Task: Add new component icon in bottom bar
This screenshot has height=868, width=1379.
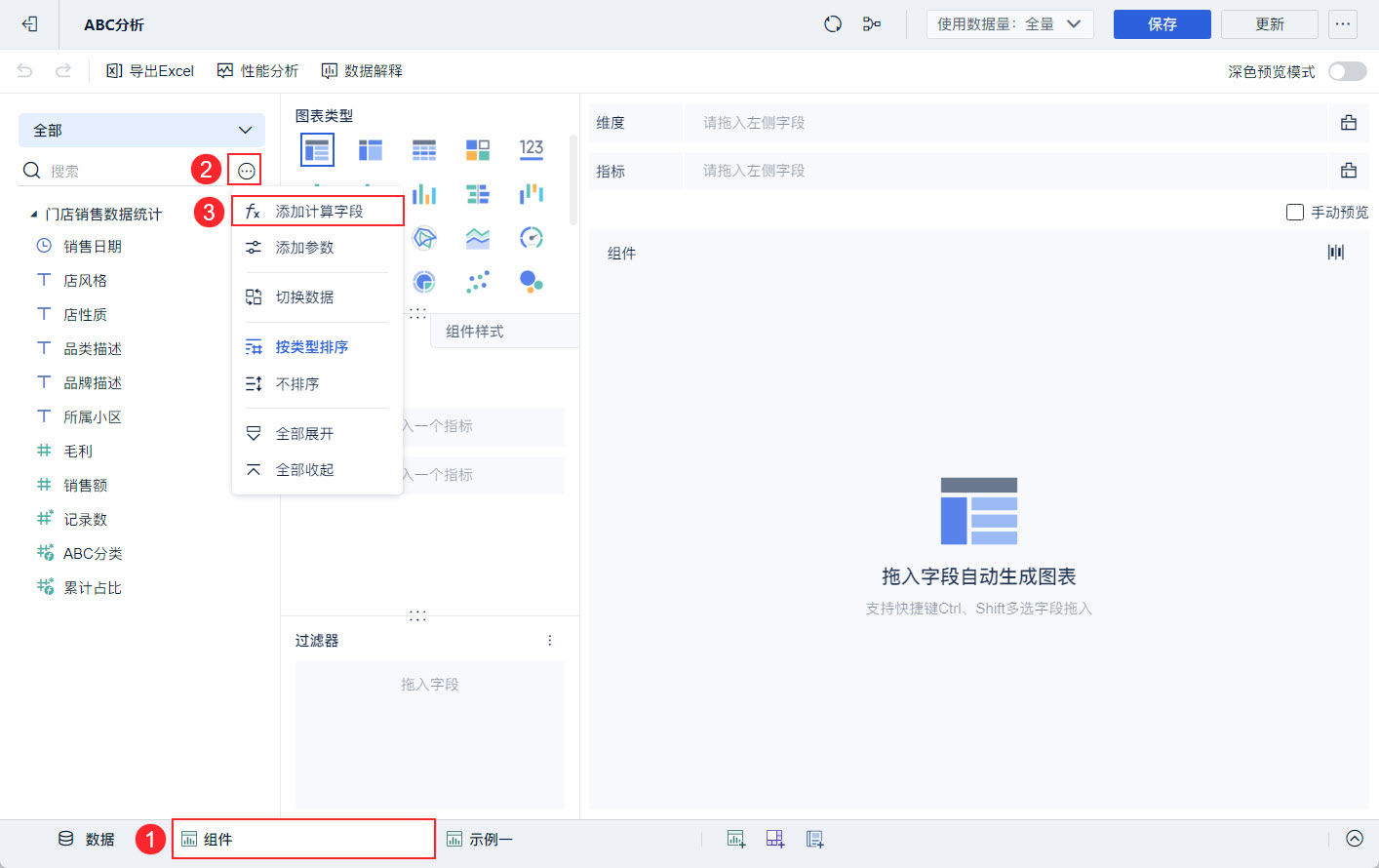Action: coord(736,839)
